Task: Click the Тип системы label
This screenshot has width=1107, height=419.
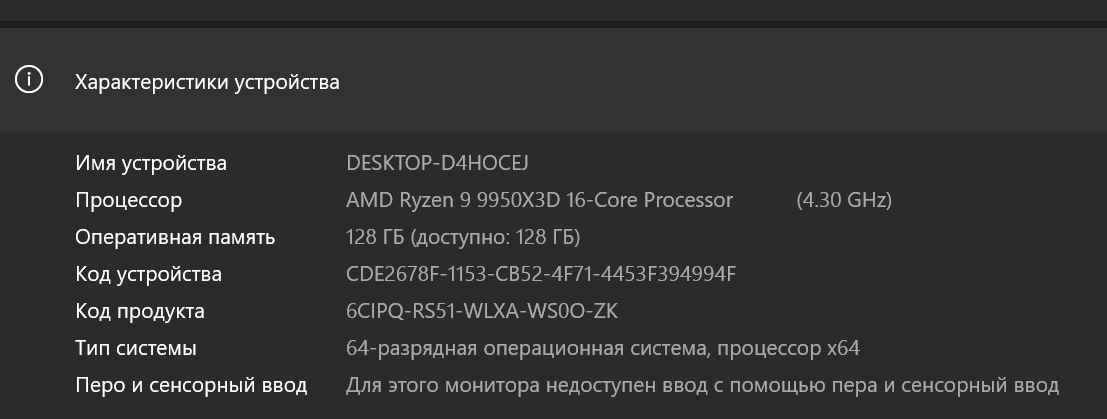Action: coord(136,348)
